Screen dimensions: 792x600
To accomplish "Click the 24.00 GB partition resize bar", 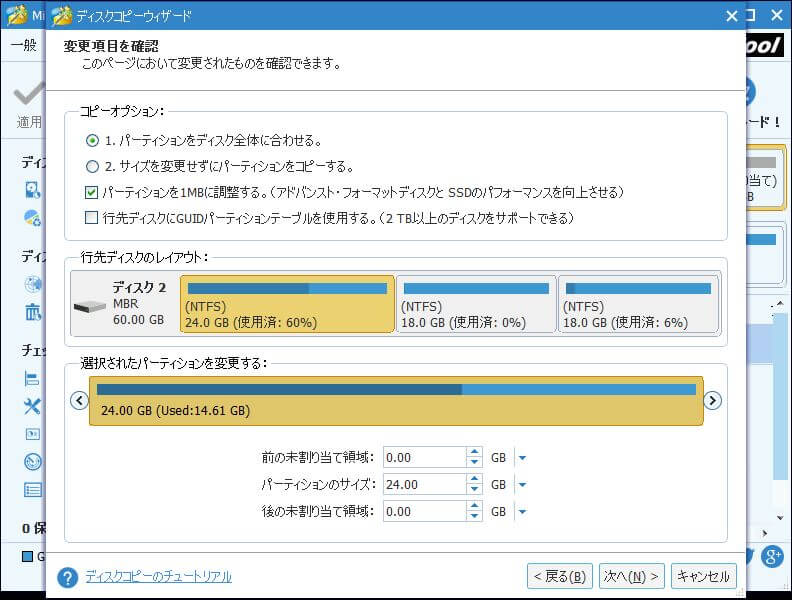I will (396, 401).
